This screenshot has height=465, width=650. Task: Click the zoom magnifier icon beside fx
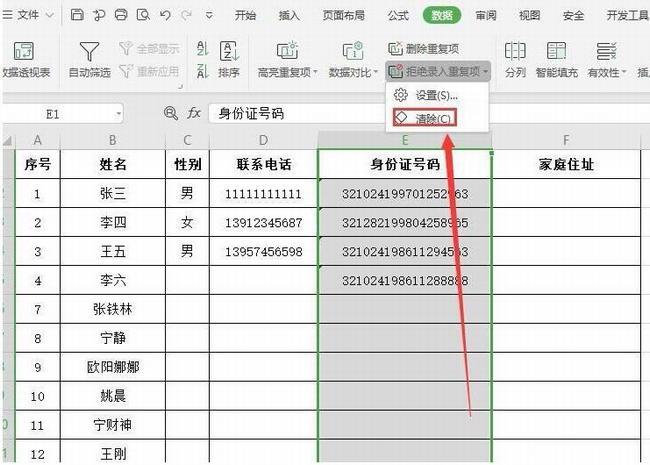(x=170, y=113)
